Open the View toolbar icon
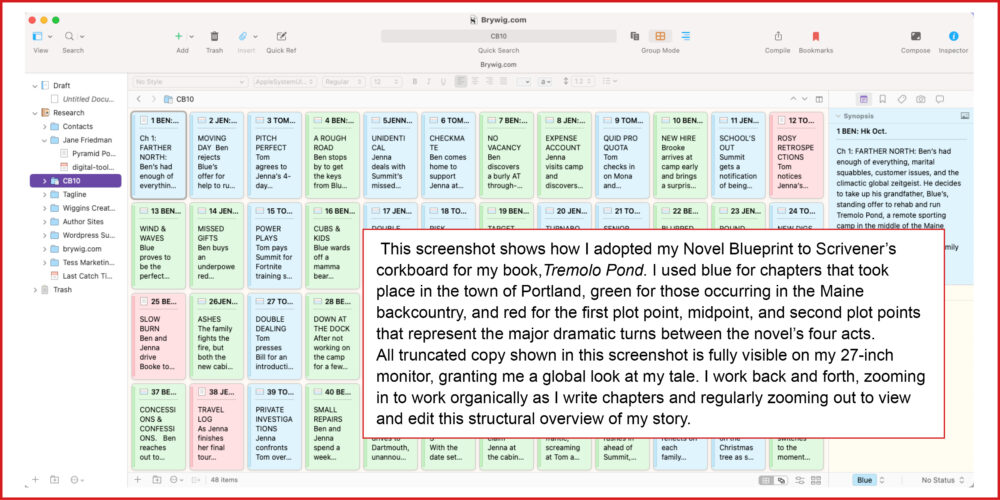Screen dimensions: 1000x500 [38, 36]
